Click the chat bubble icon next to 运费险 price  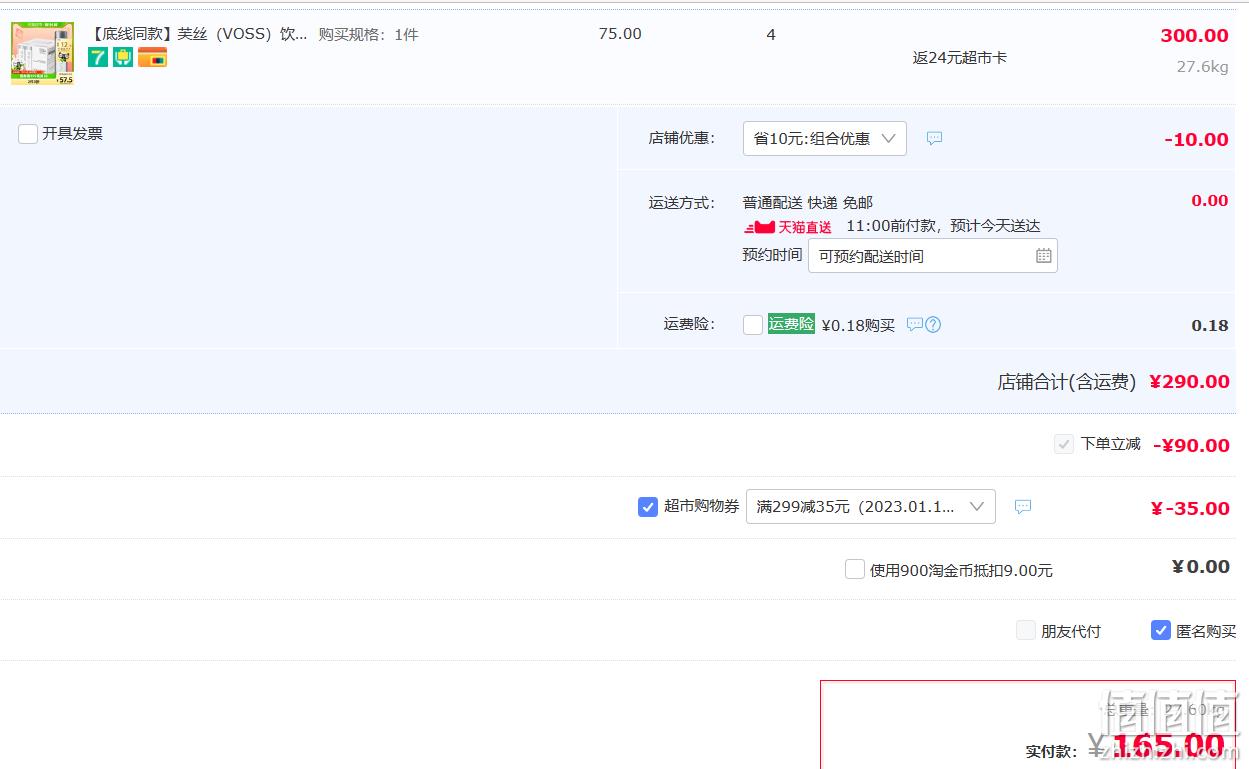click(914, 325)
